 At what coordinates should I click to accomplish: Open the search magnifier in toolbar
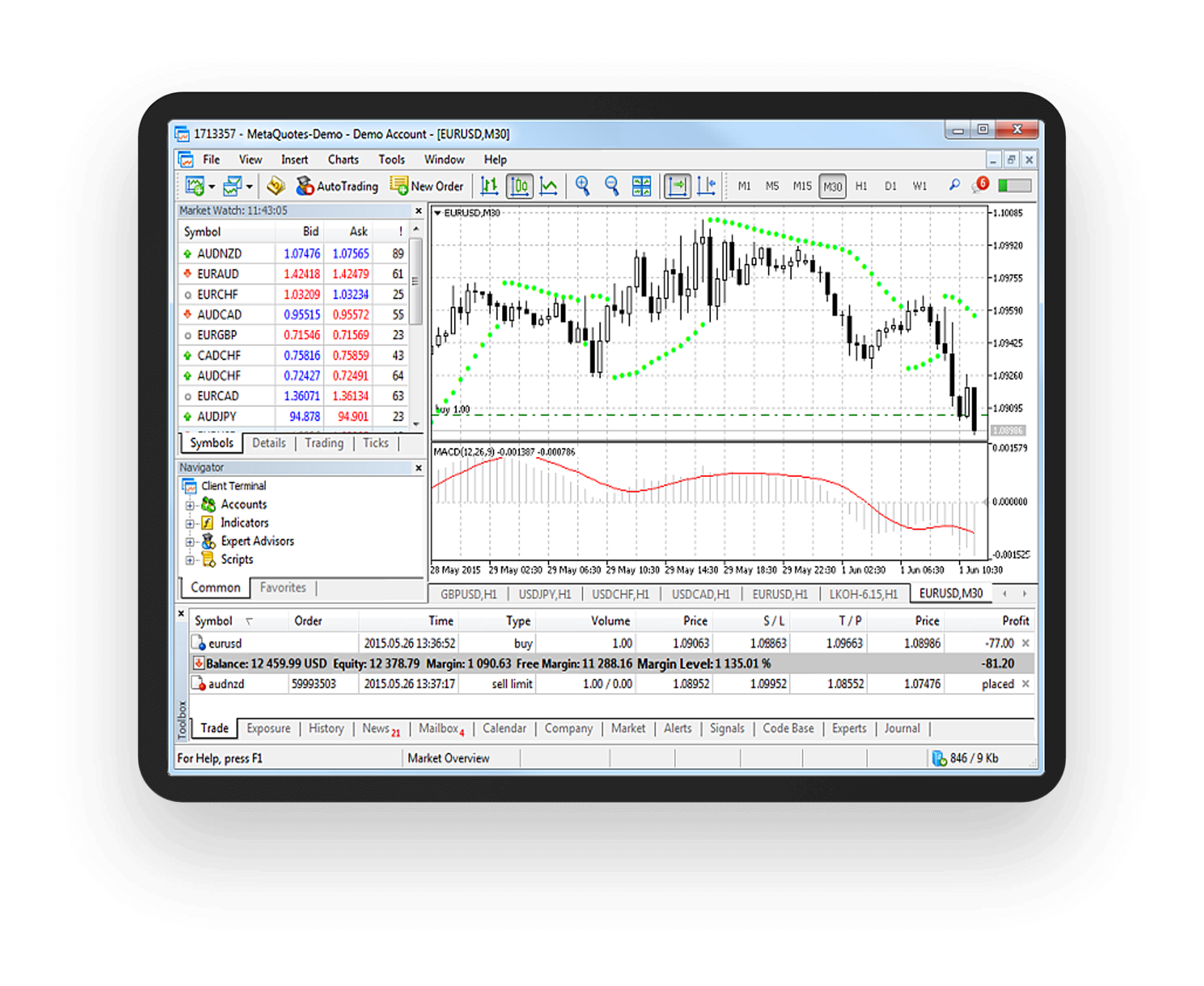pos(955,185)
